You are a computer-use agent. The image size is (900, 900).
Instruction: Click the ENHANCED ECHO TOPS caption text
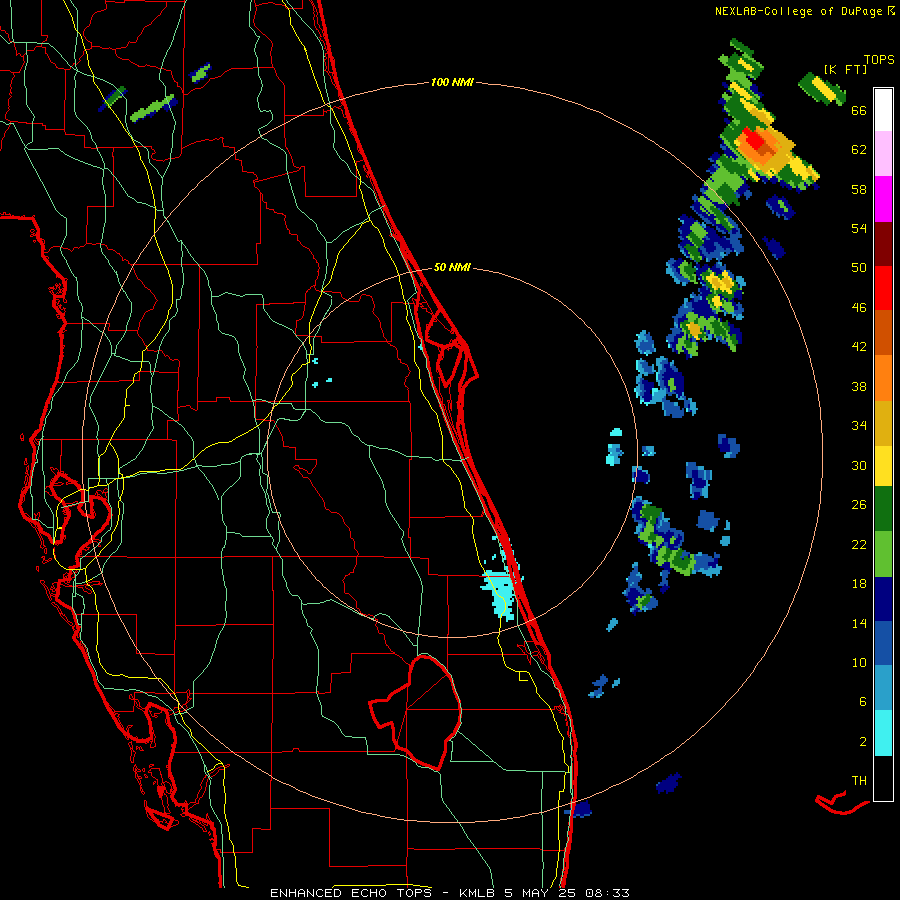pyautogui.click(x=449, y=893)
